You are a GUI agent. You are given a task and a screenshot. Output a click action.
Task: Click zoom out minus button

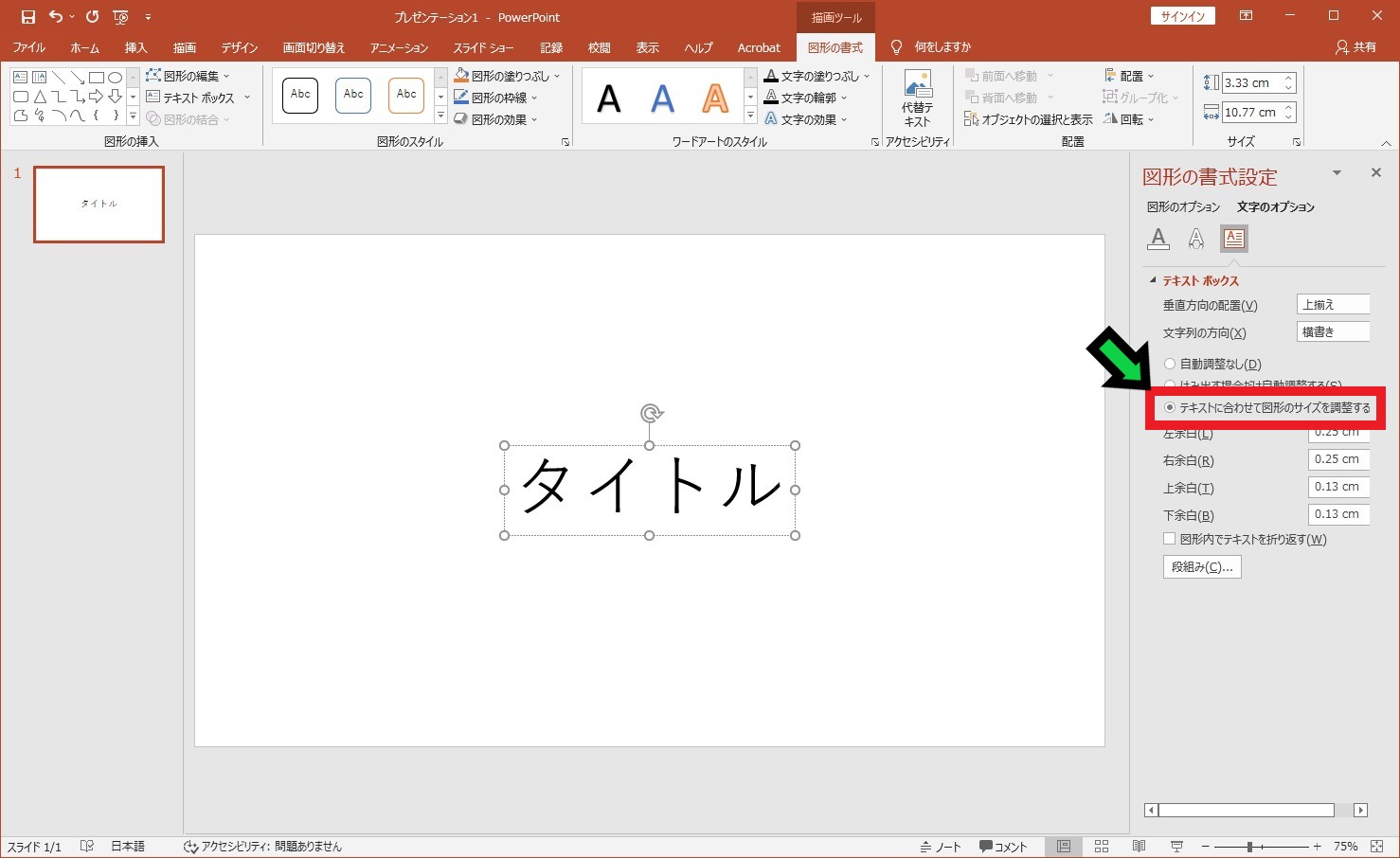click(1205, 847)
